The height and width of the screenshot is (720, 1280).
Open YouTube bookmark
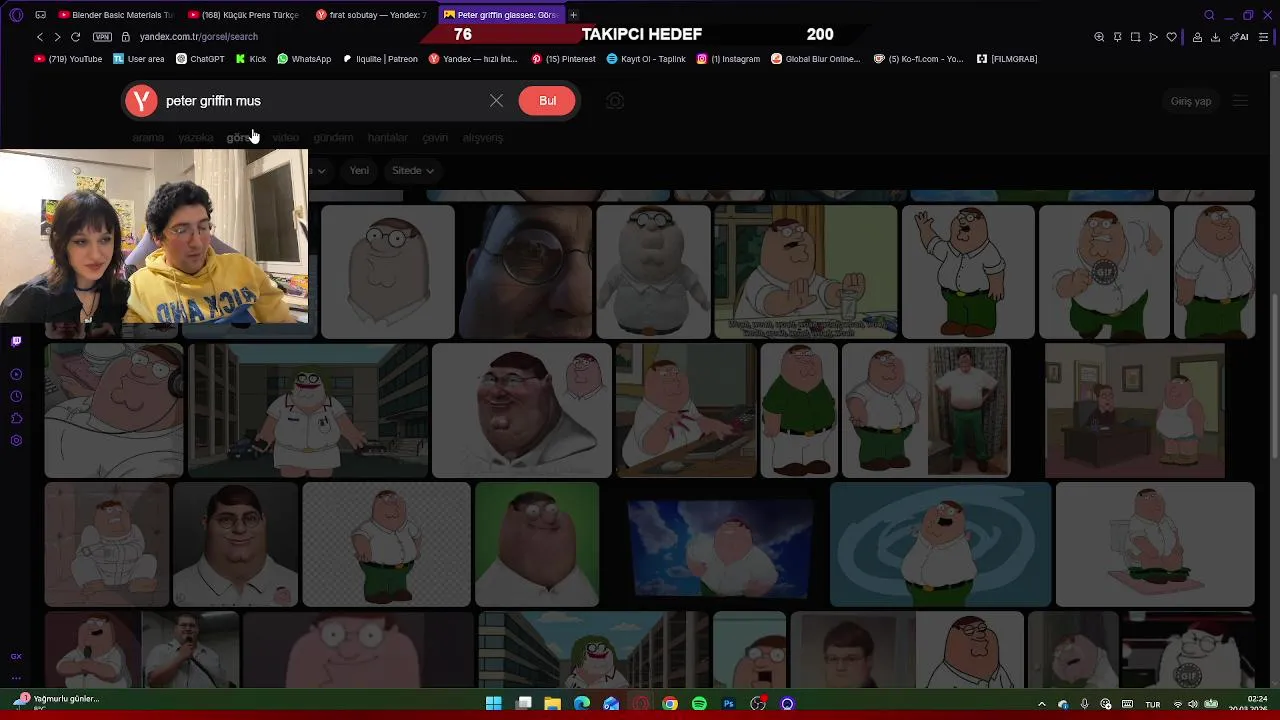pyautogui.click(x=68, y=59)
